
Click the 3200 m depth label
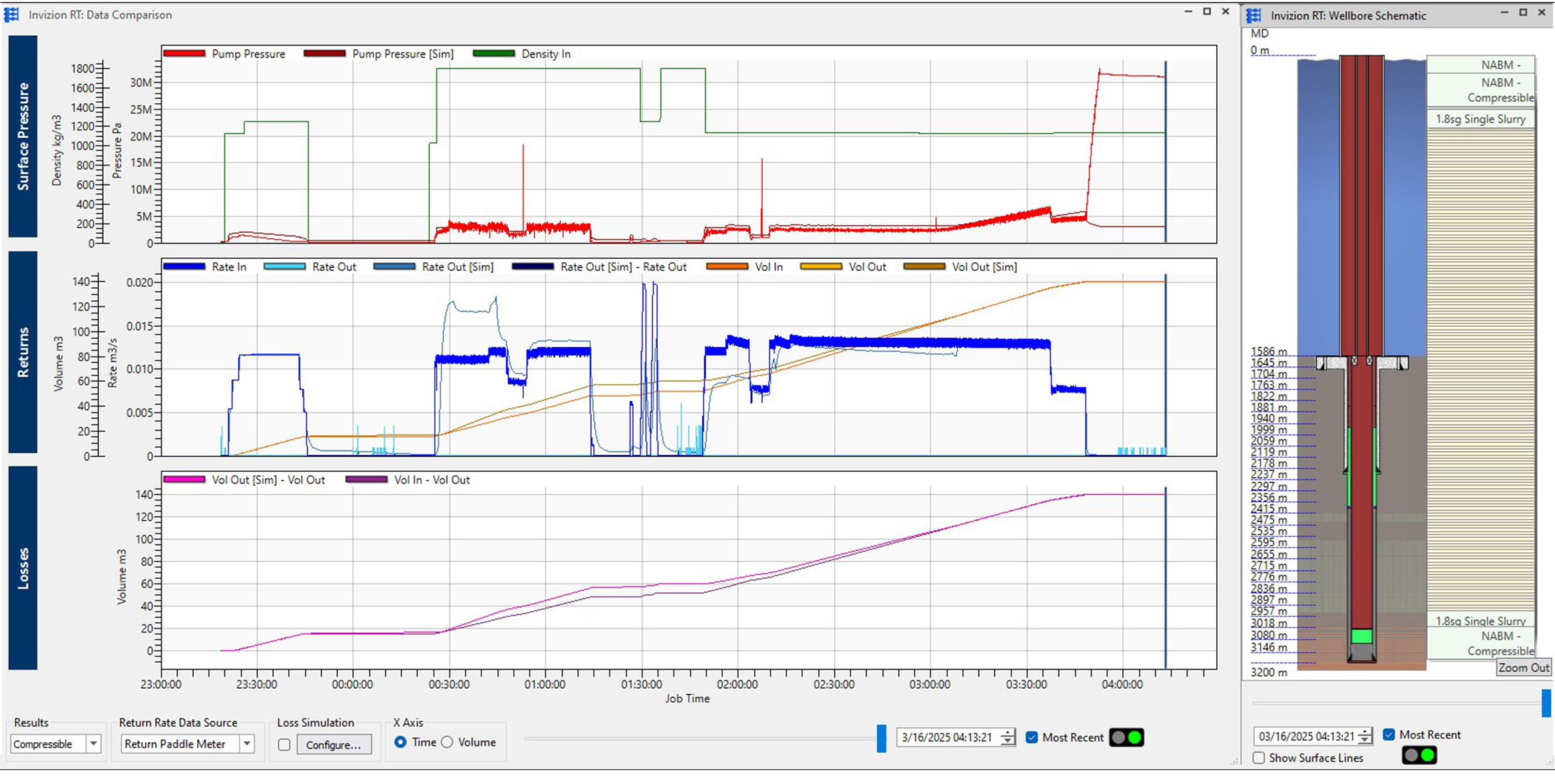click(1268, 672)
